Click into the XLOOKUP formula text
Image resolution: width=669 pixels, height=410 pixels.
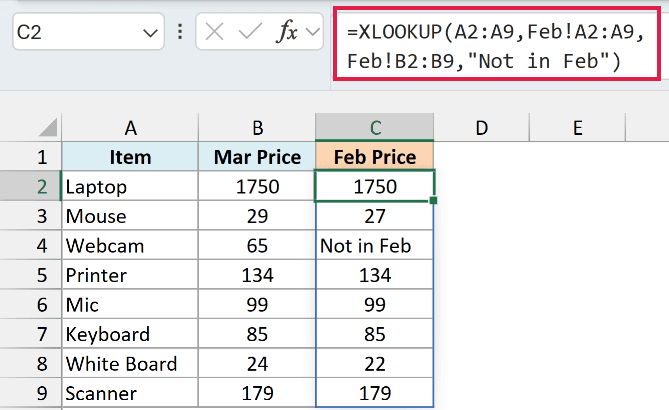[497, 47]
